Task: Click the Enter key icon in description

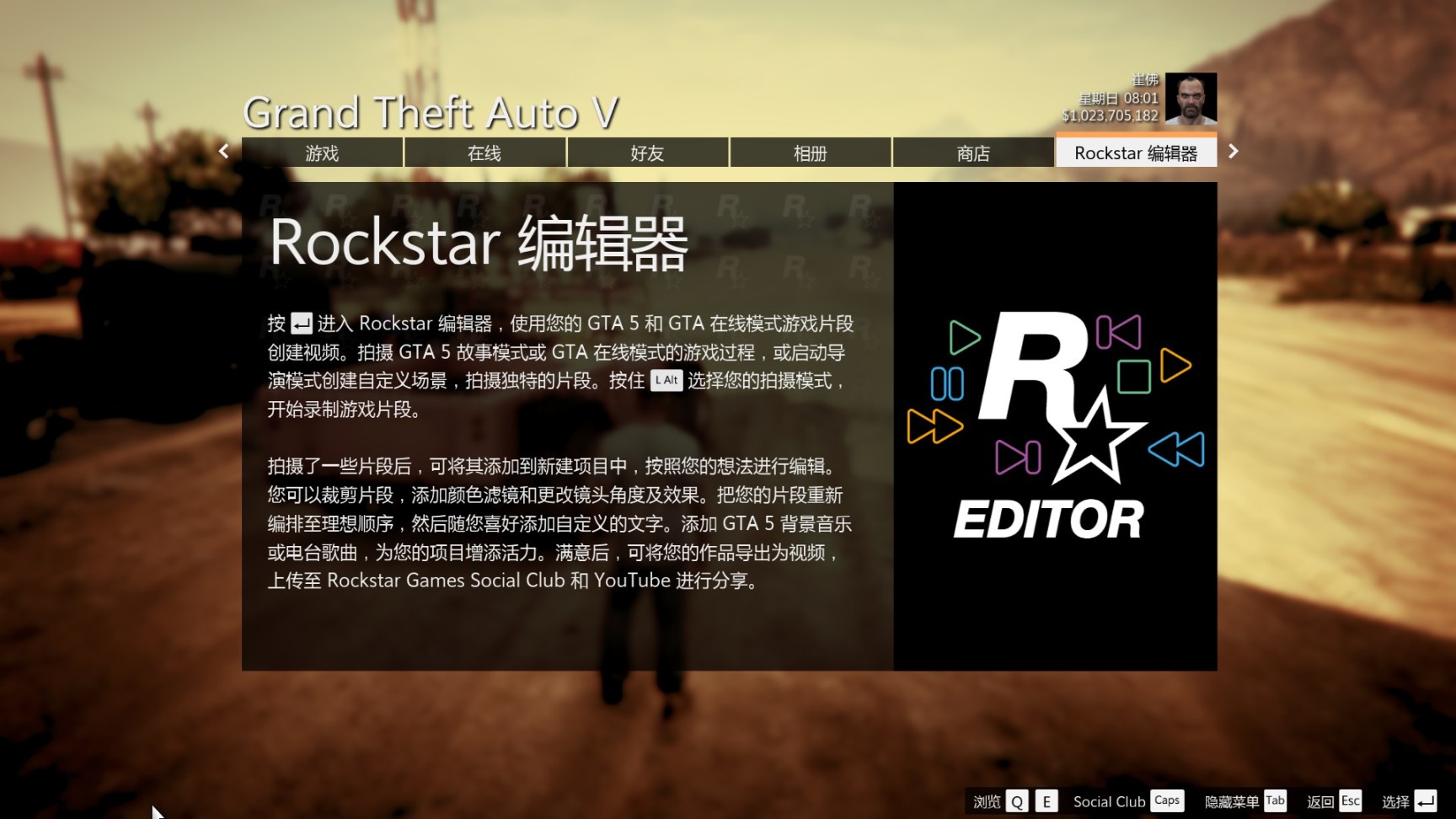Action: [x=302, y=324]
